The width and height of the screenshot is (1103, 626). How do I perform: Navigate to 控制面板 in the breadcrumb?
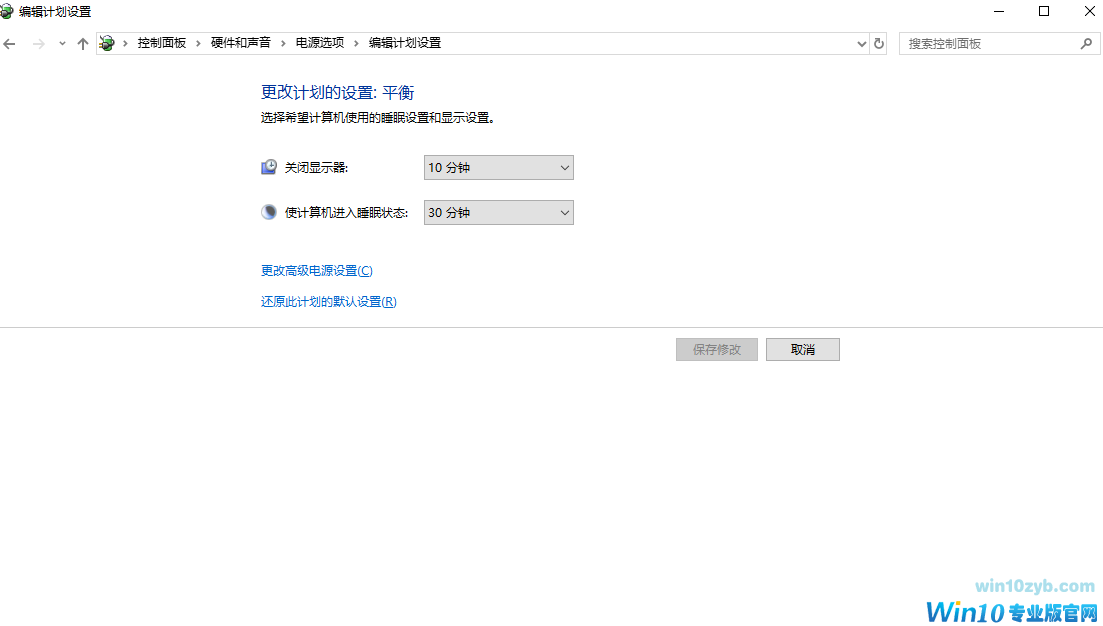tap(162, 43)
